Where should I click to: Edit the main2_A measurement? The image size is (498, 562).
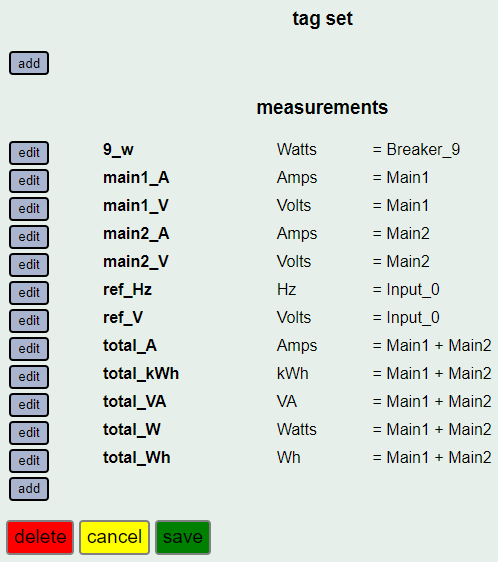[29, 237]
